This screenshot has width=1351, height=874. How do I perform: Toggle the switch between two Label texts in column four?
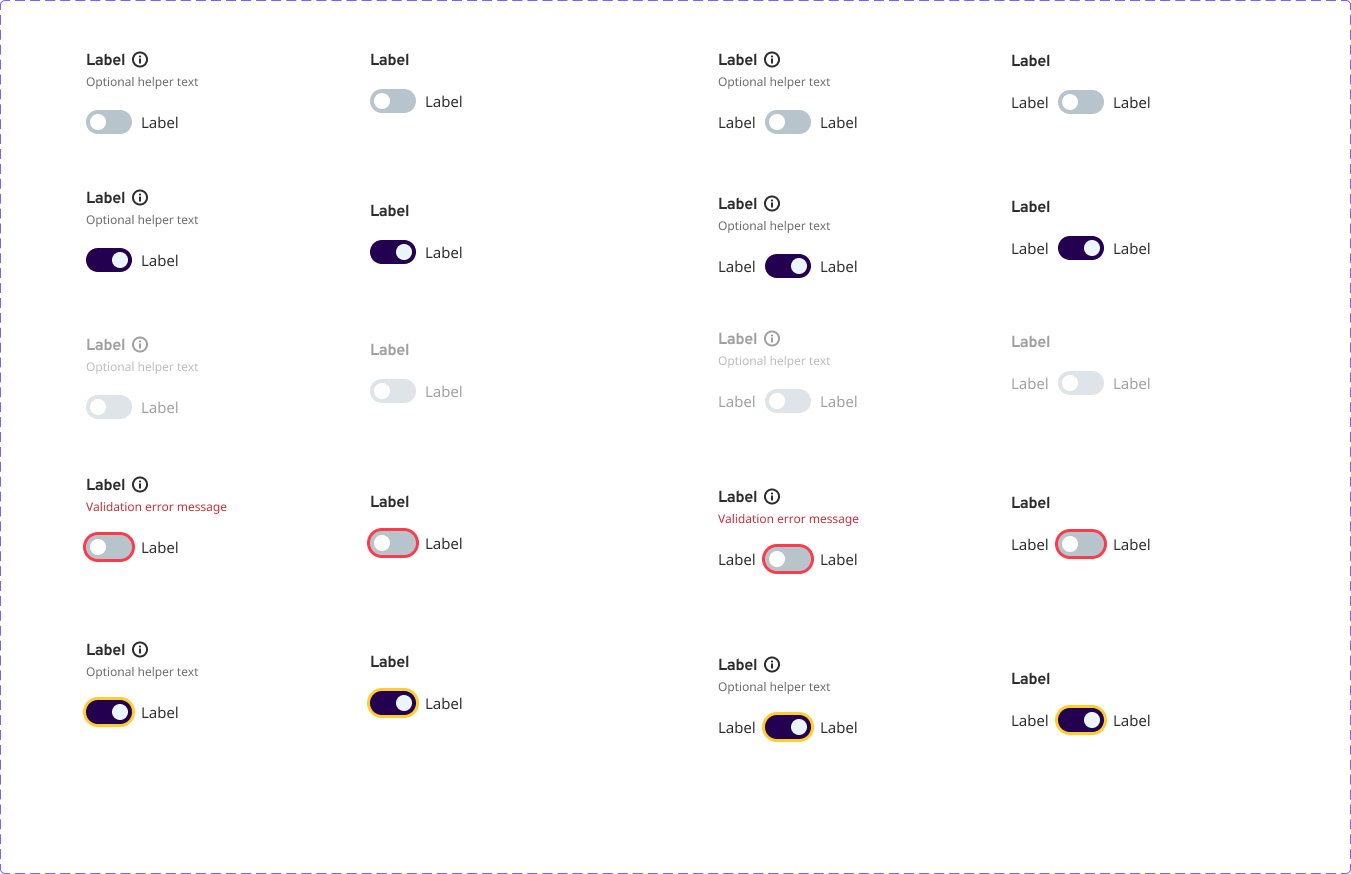pyautogui.click(x=1080, y=102)
